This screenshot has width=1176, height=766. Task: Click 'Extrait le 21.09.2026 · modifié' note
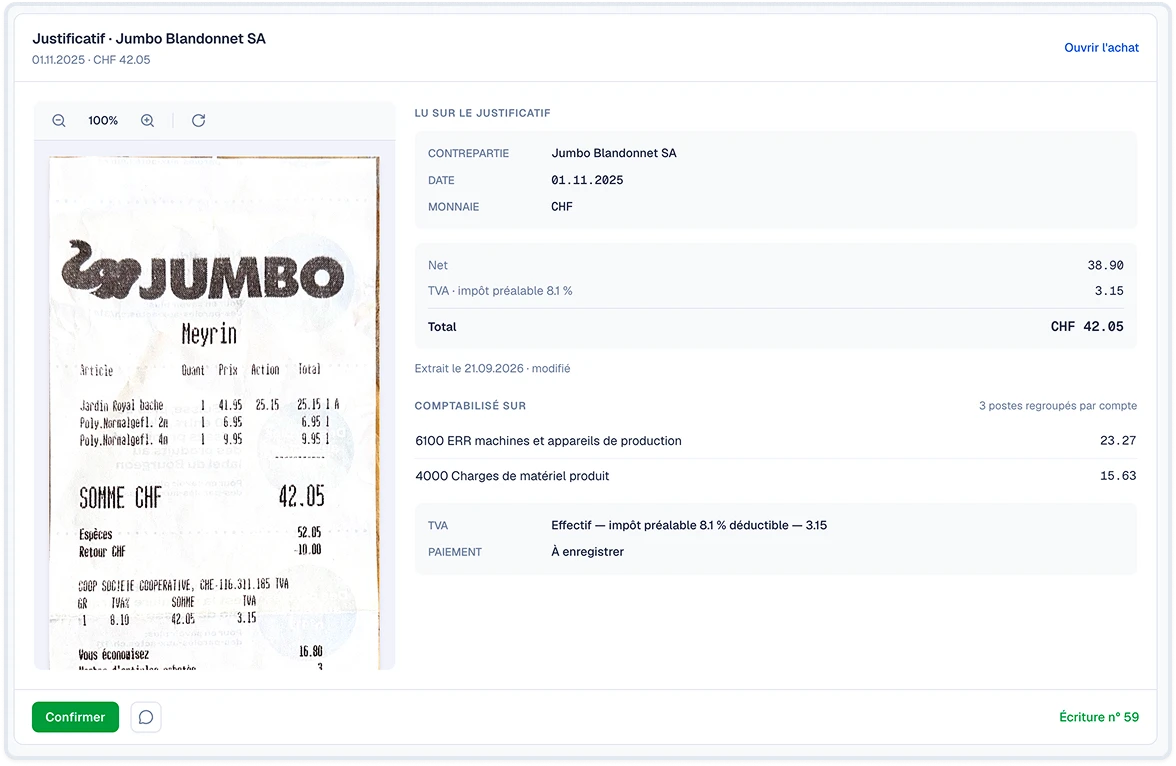coord(492,368)
